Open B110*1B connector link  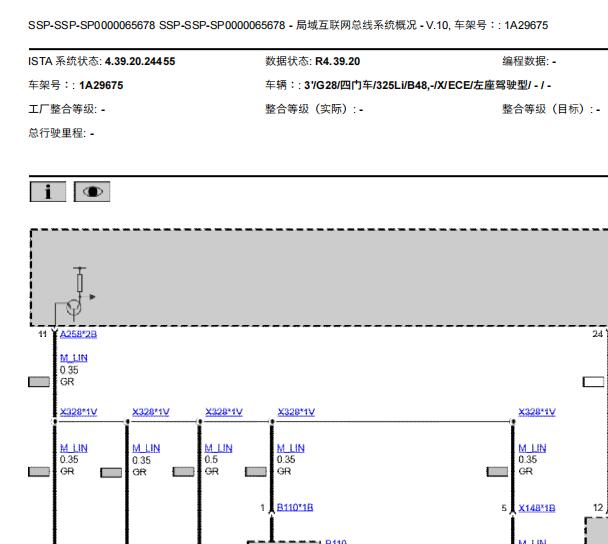[x=295, y=507]
